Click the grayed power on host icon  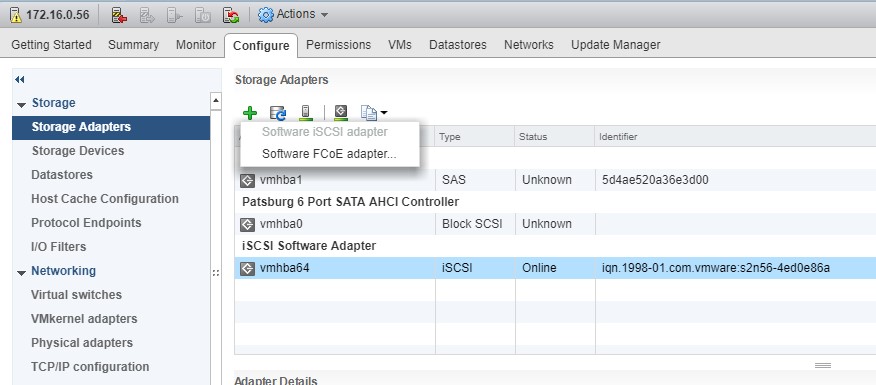coord(175,15)
